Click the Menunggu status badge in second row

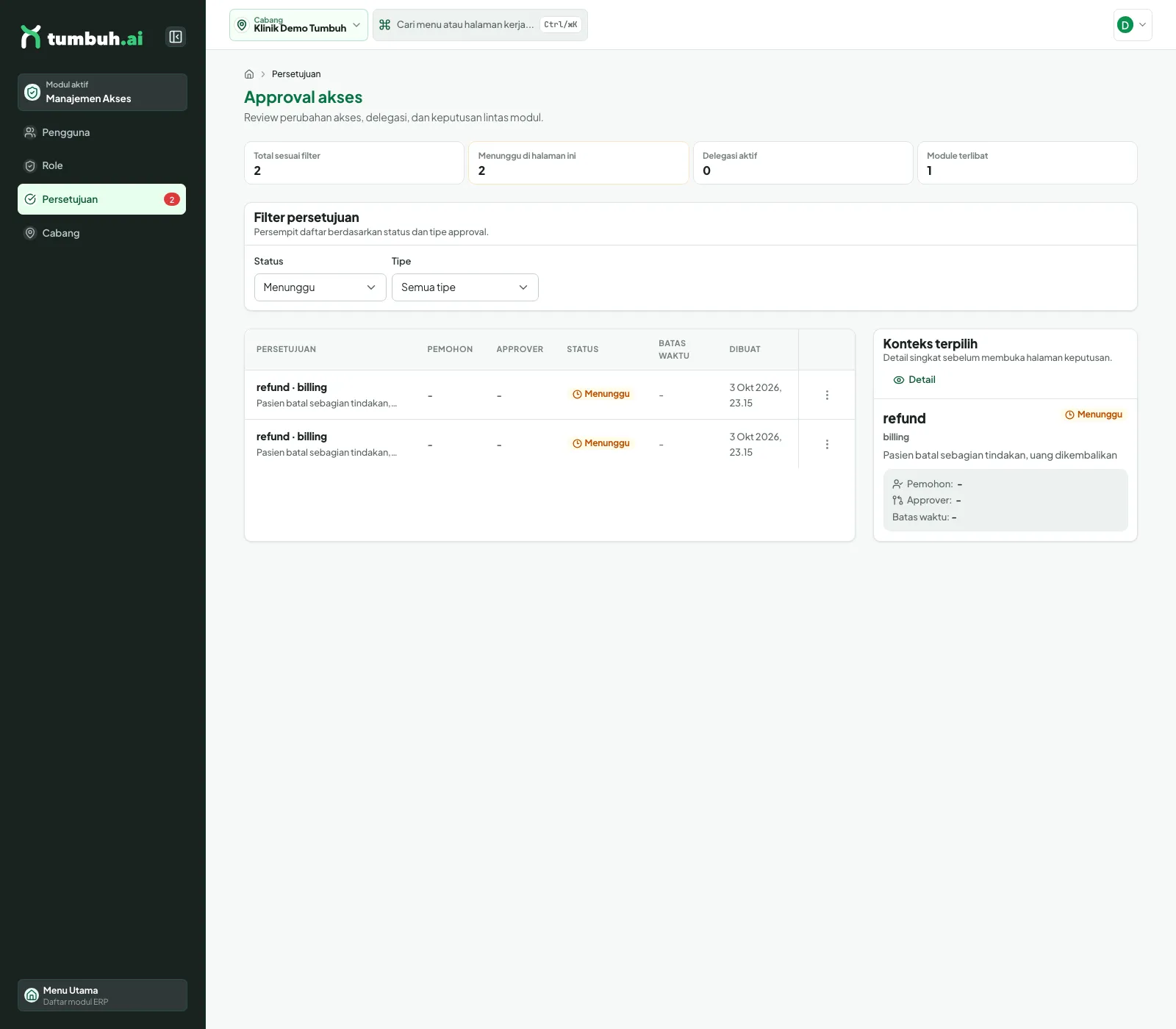click(601, 443)
